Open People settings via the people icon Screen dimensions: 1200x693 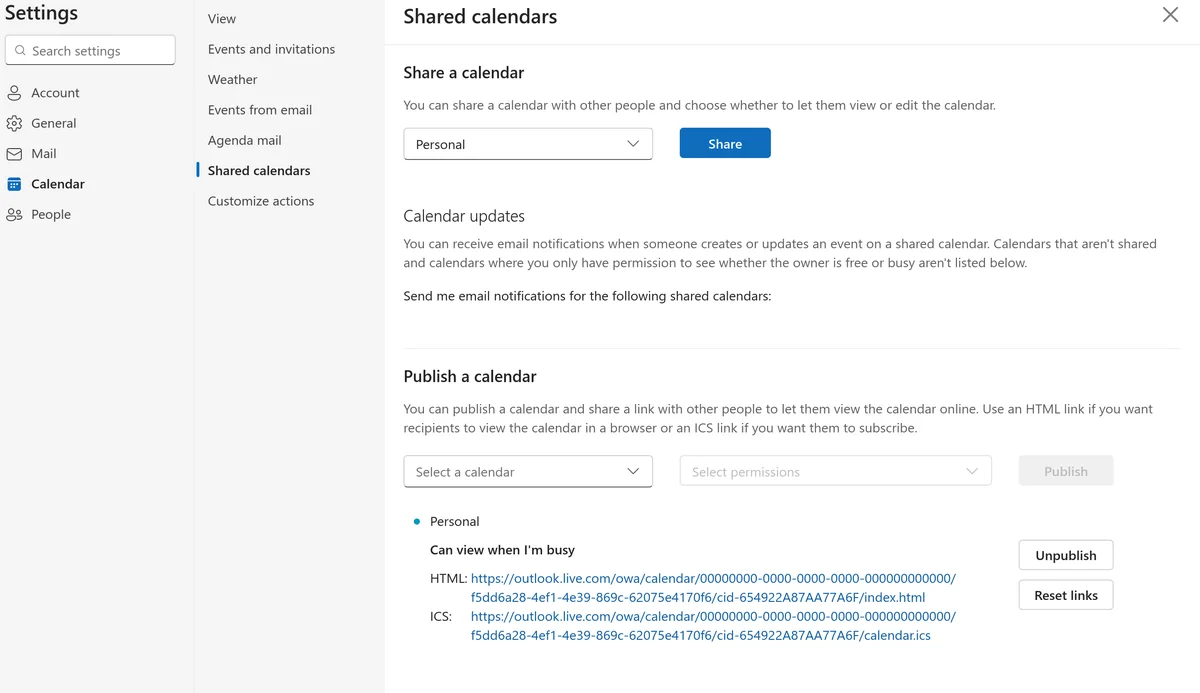(16, 214)
